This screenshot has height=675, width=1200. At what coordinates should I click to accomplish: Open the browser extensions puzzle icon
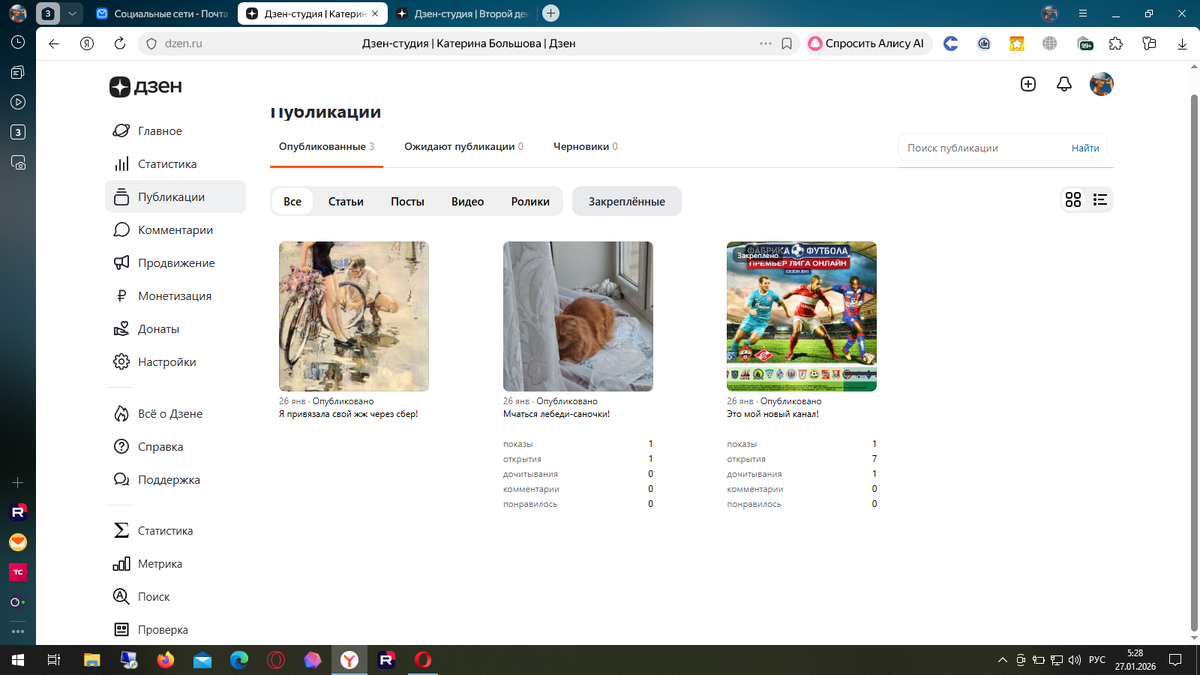click(x=1117, y=44)
